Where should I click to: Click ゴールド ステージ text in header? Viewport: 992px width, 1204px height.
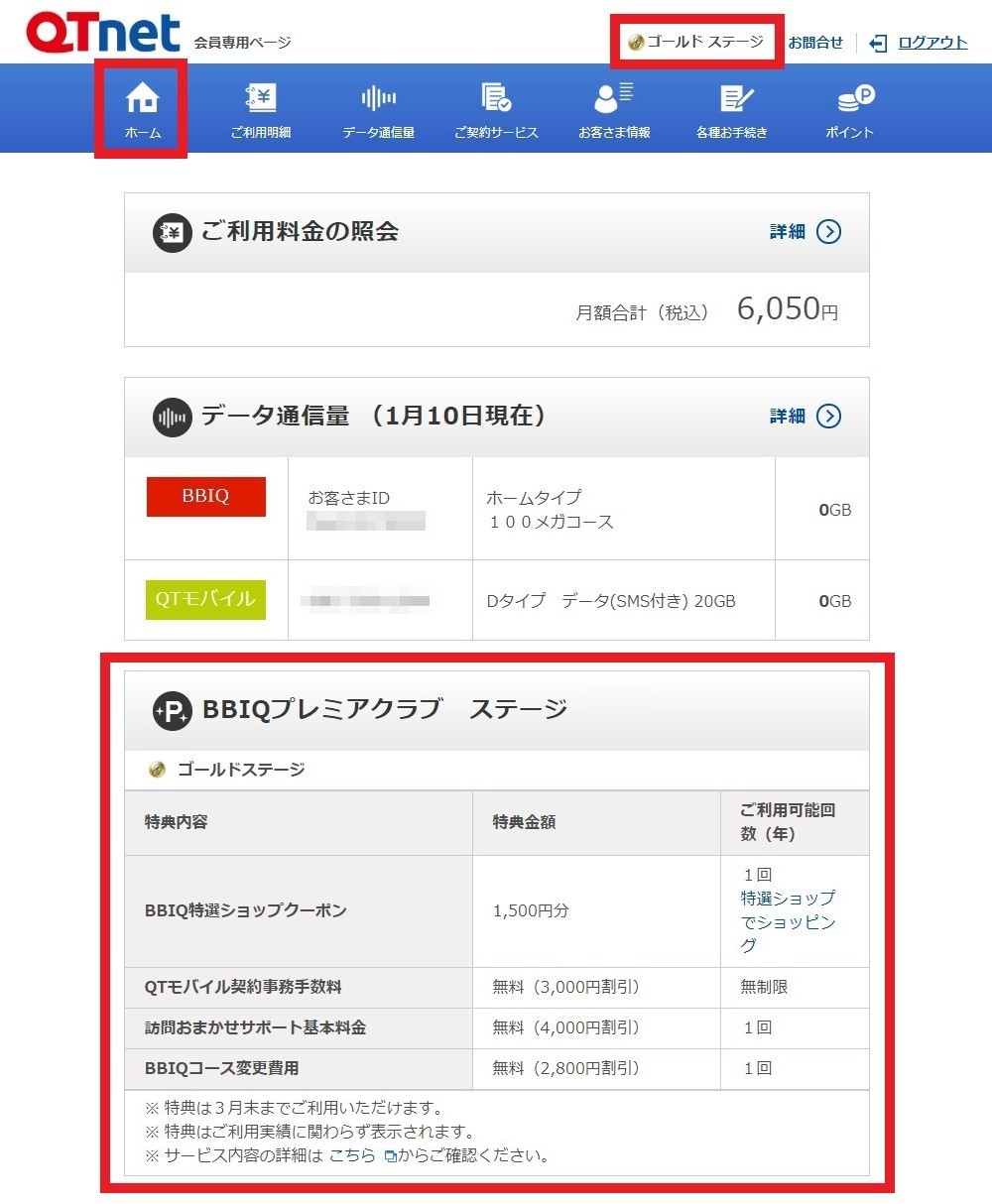[x=705, y=42]
